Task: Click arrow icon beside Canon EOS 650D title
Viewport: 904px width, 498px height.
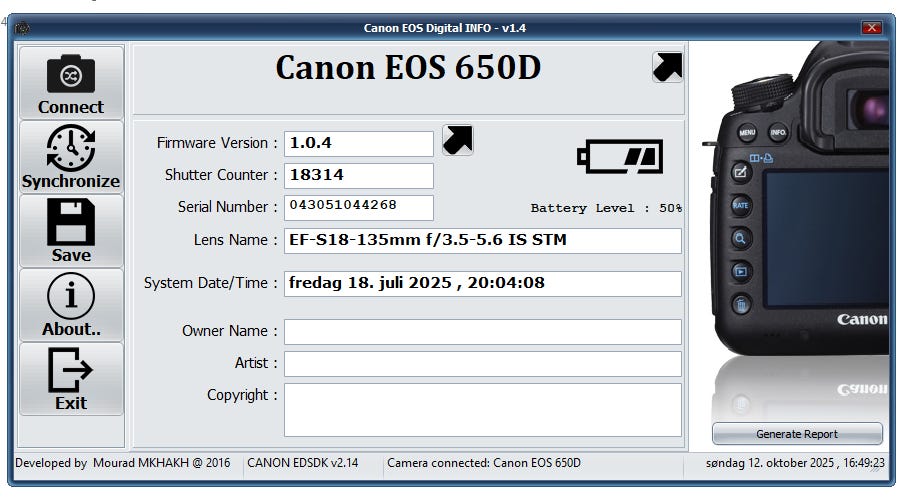Action: point(668,67)
